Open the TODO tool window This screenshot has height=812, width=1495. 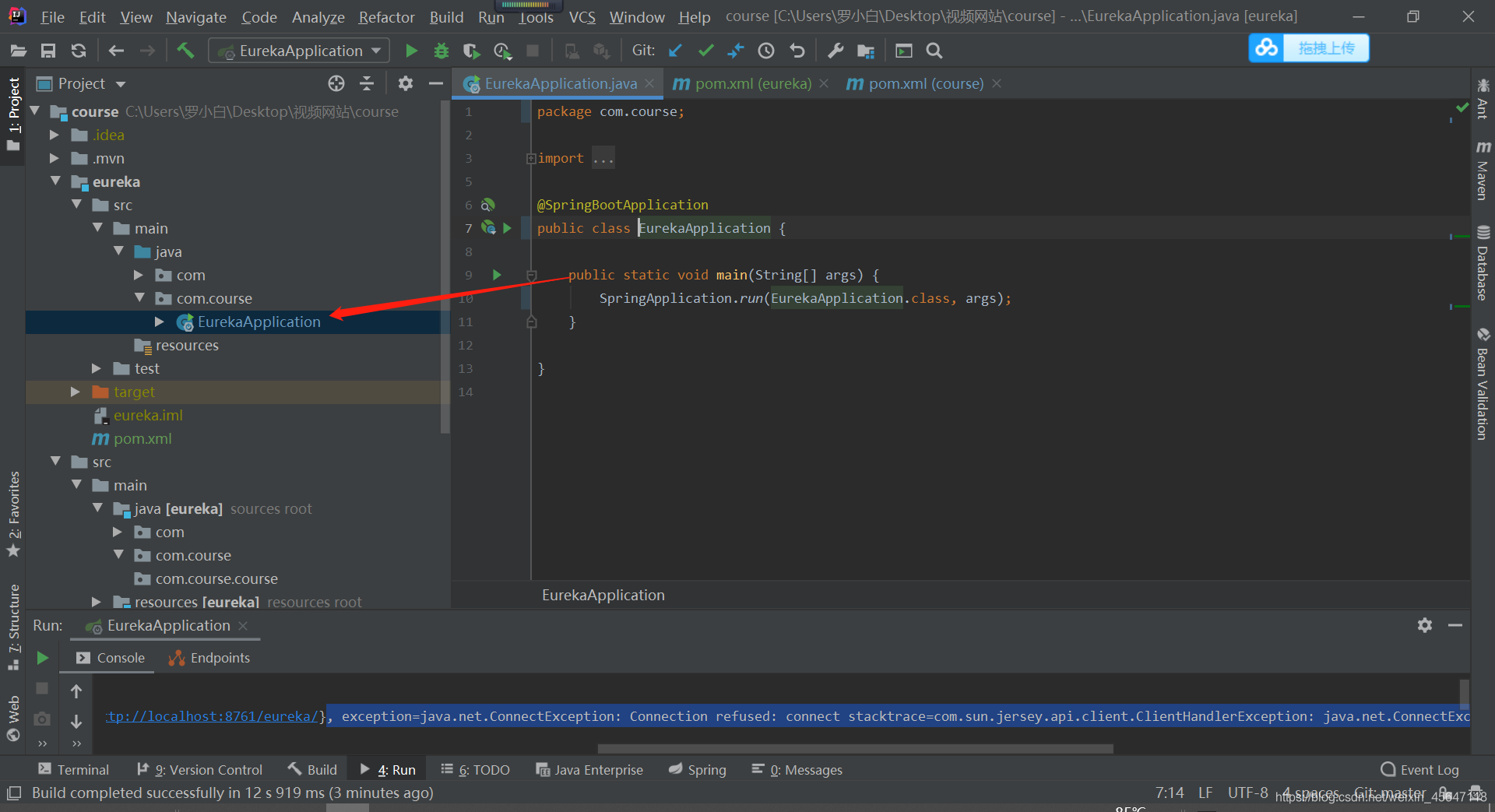pyautogui.click(x=475, y=769)
